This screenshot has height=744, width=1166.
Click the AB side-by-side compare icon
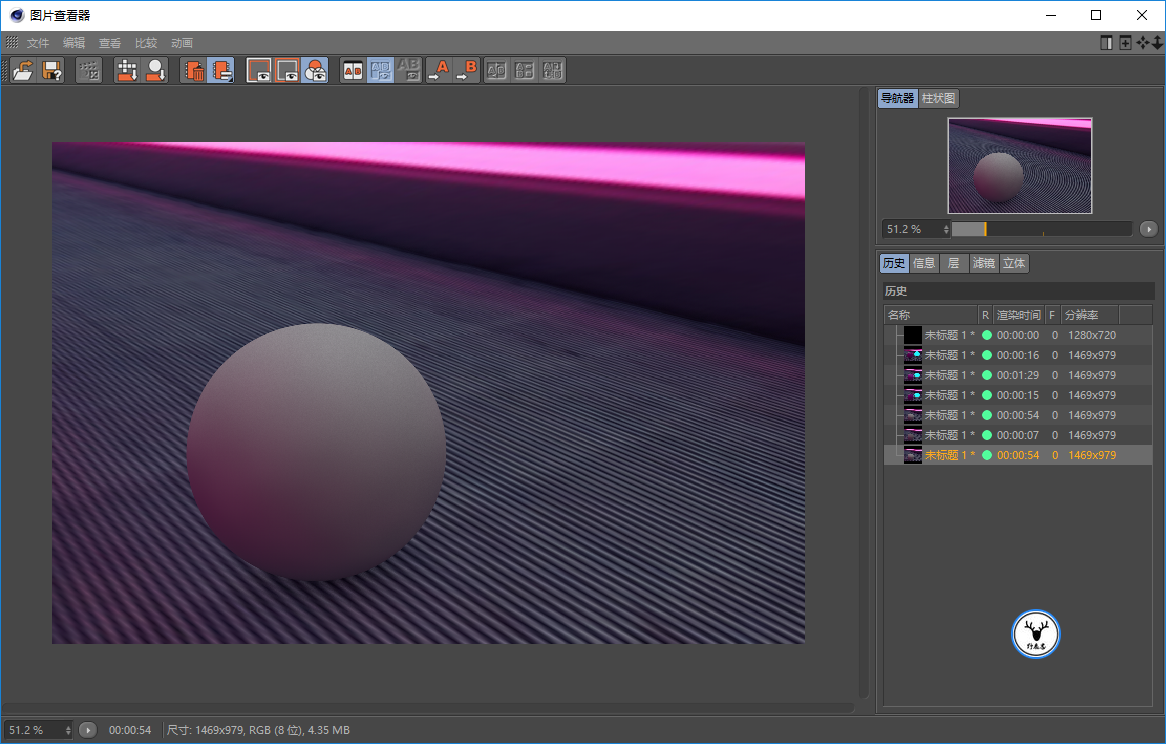pyautogui.click(x=353, y=70)
